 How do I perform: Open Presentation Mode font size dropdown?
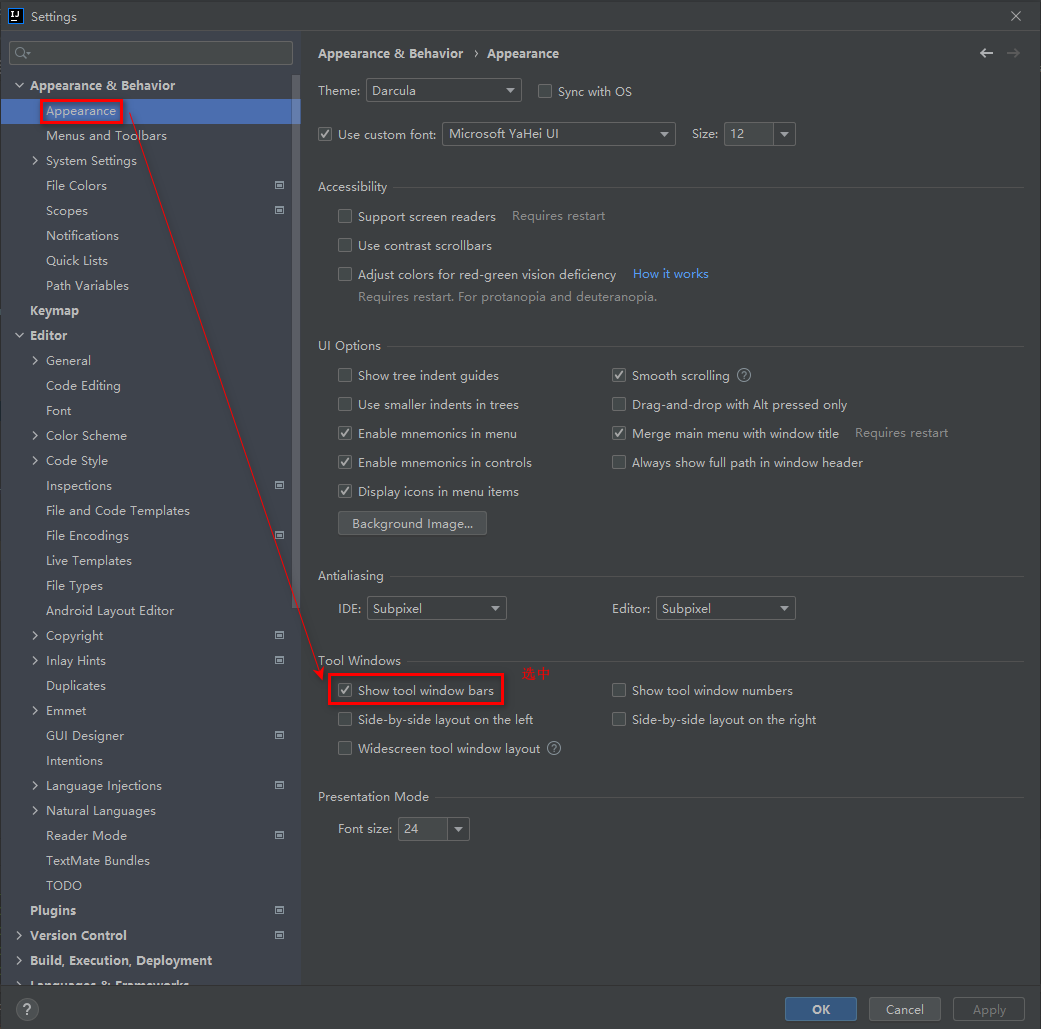(x=458, y=829)
